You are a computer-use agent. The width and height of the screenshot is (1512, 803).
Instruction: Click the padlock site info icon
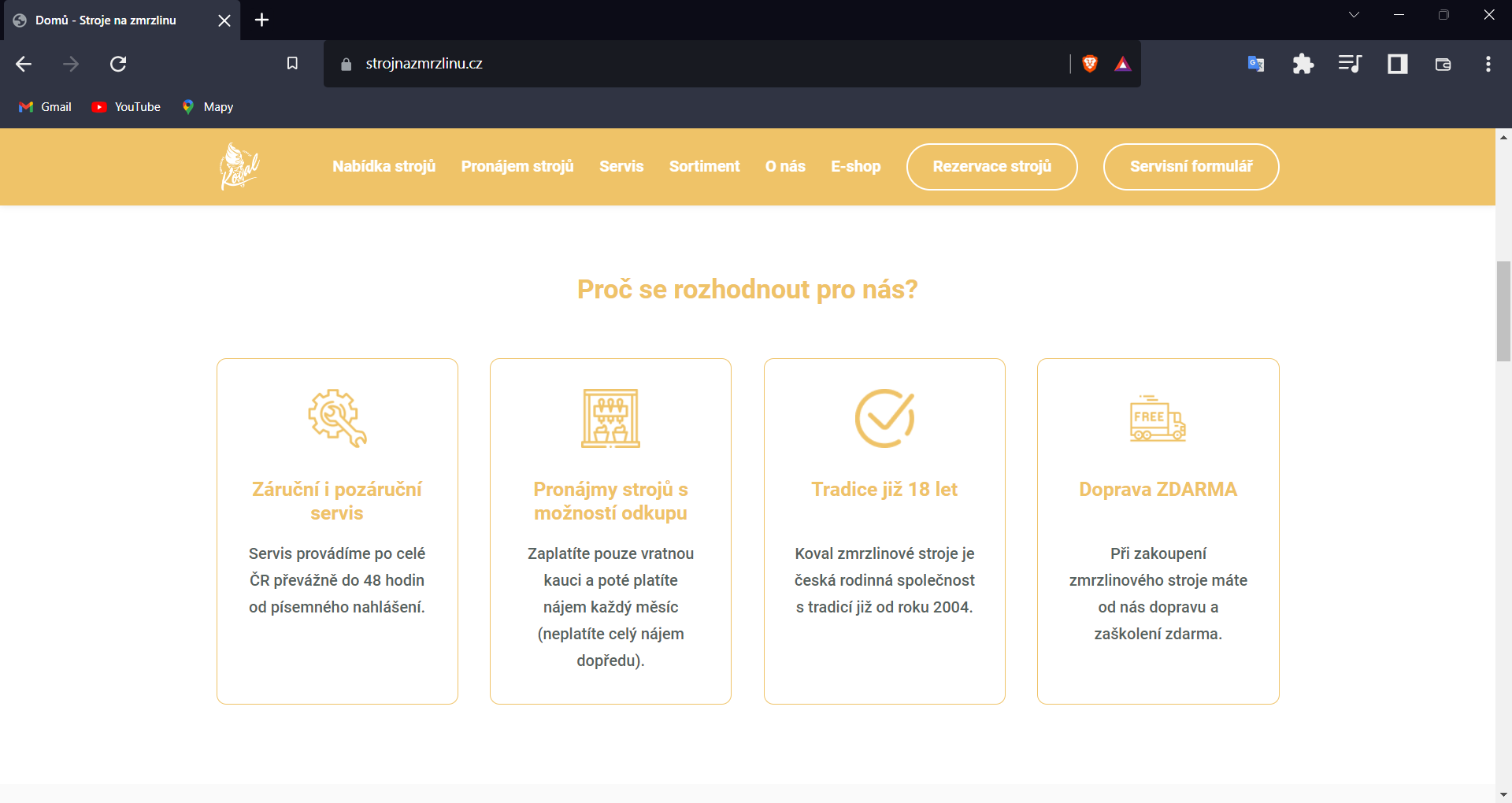346,64
